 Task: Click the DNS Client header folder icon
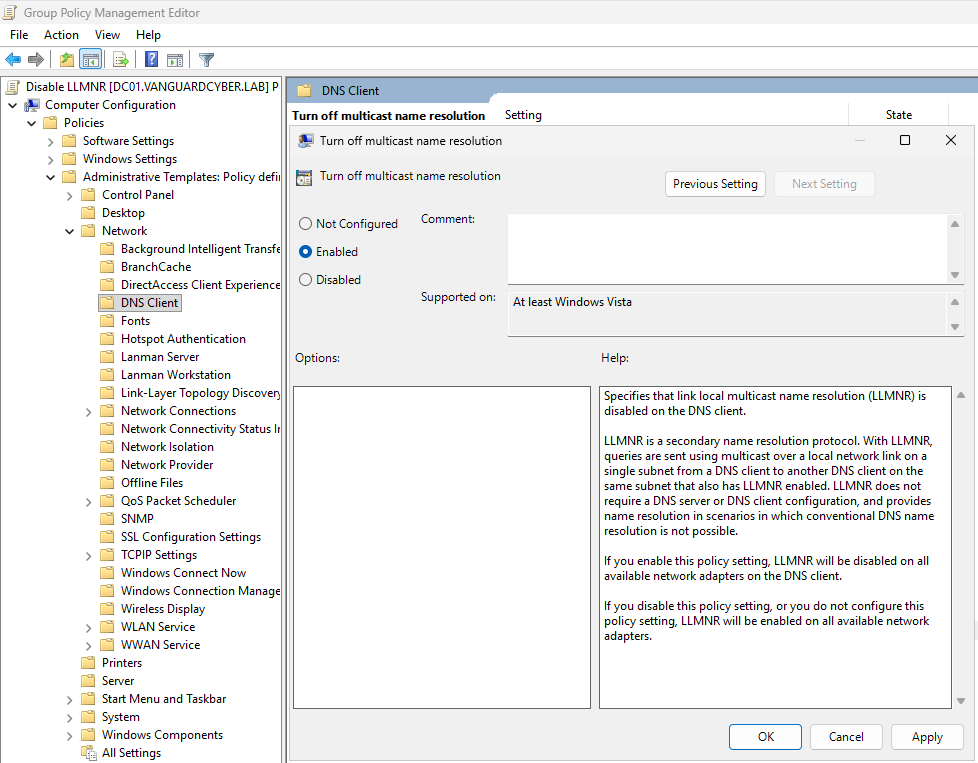(x=304, y=91)
